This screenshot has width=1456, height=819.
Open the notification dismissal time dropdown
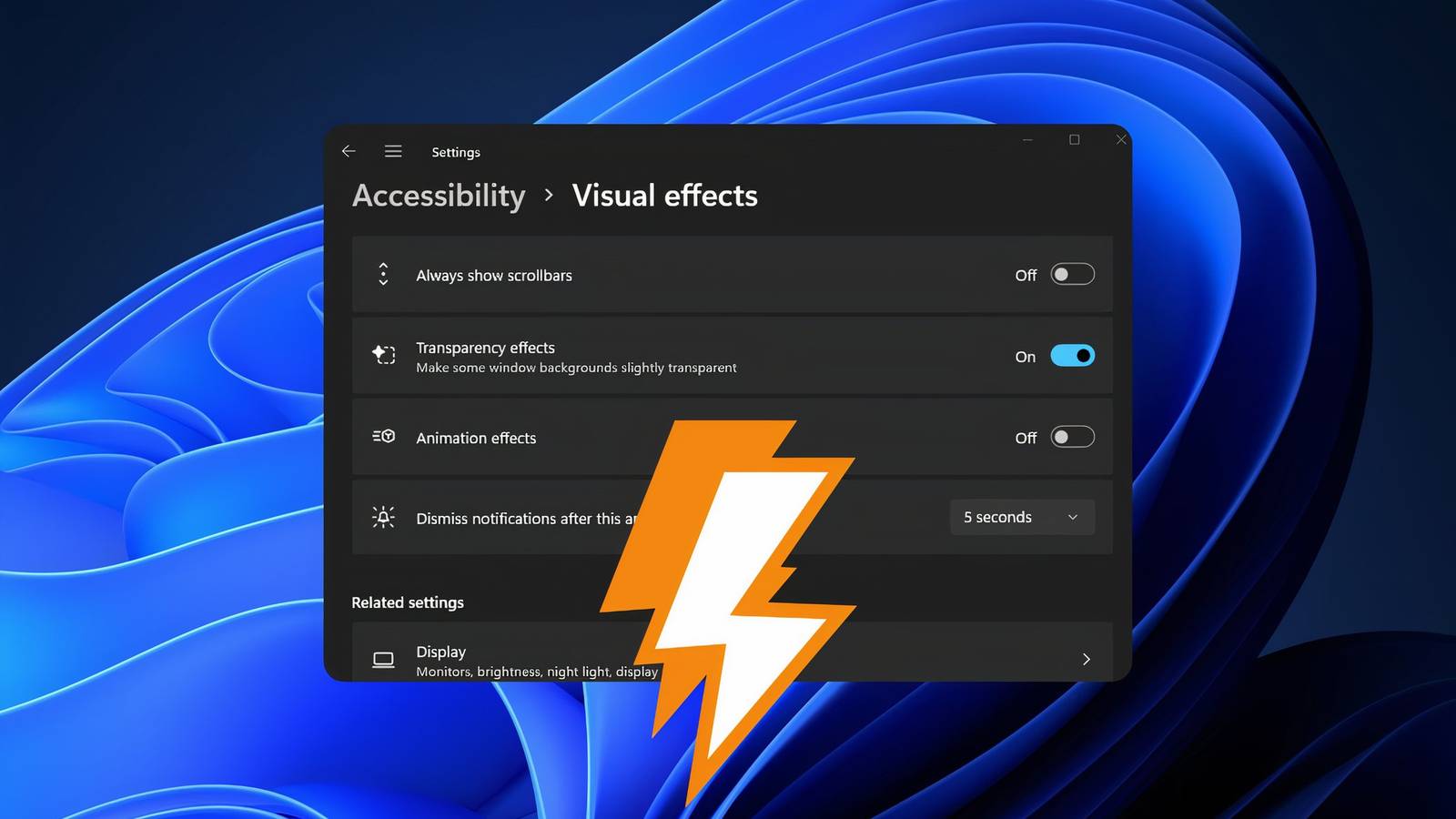click(1021, 517)
